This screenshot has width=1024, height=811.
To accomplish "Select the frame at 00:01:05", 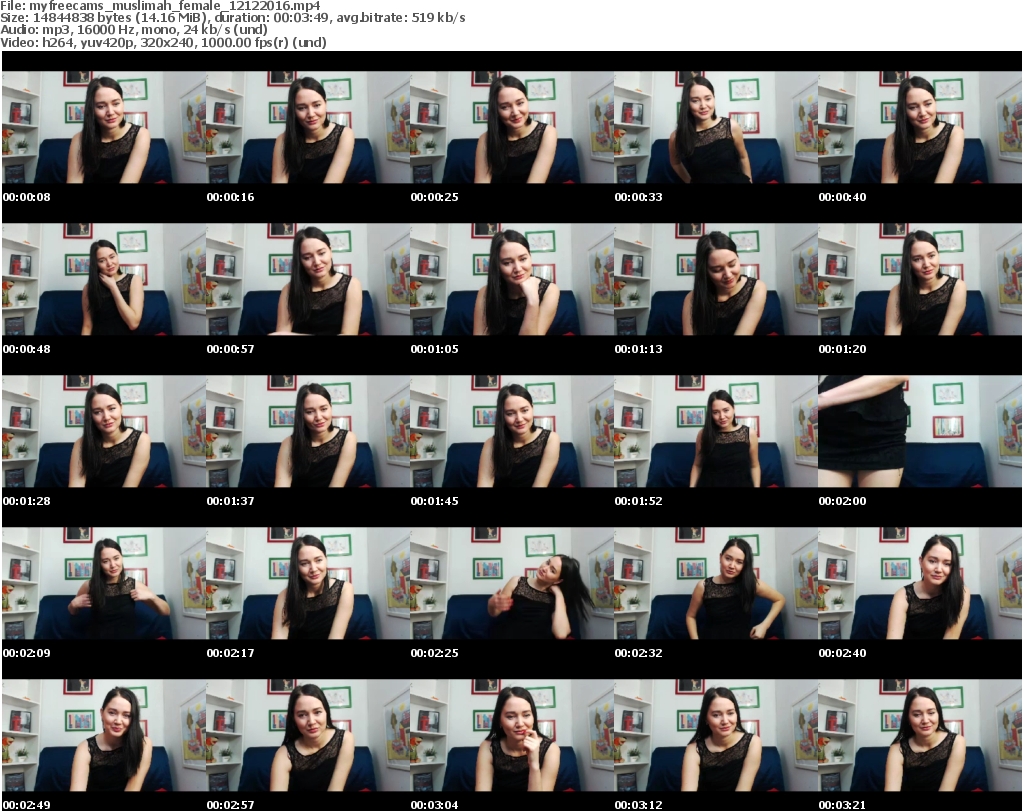I will coord(512,279).
